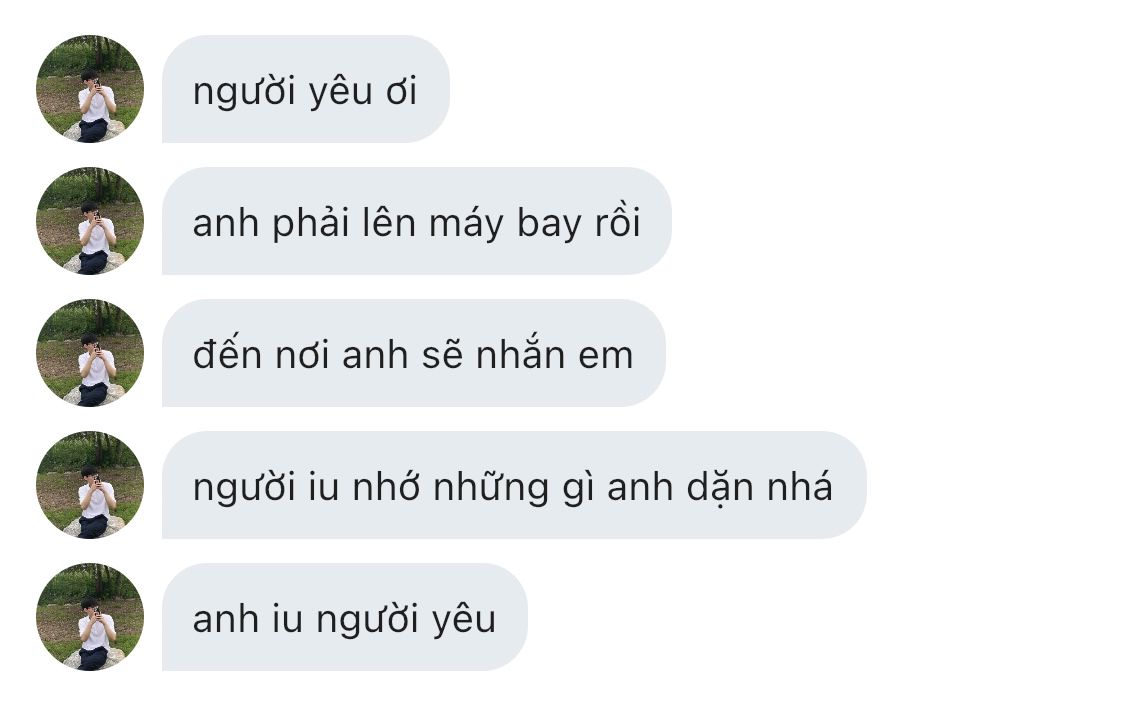Select the "người yêu ơi" message bubble

306,89
